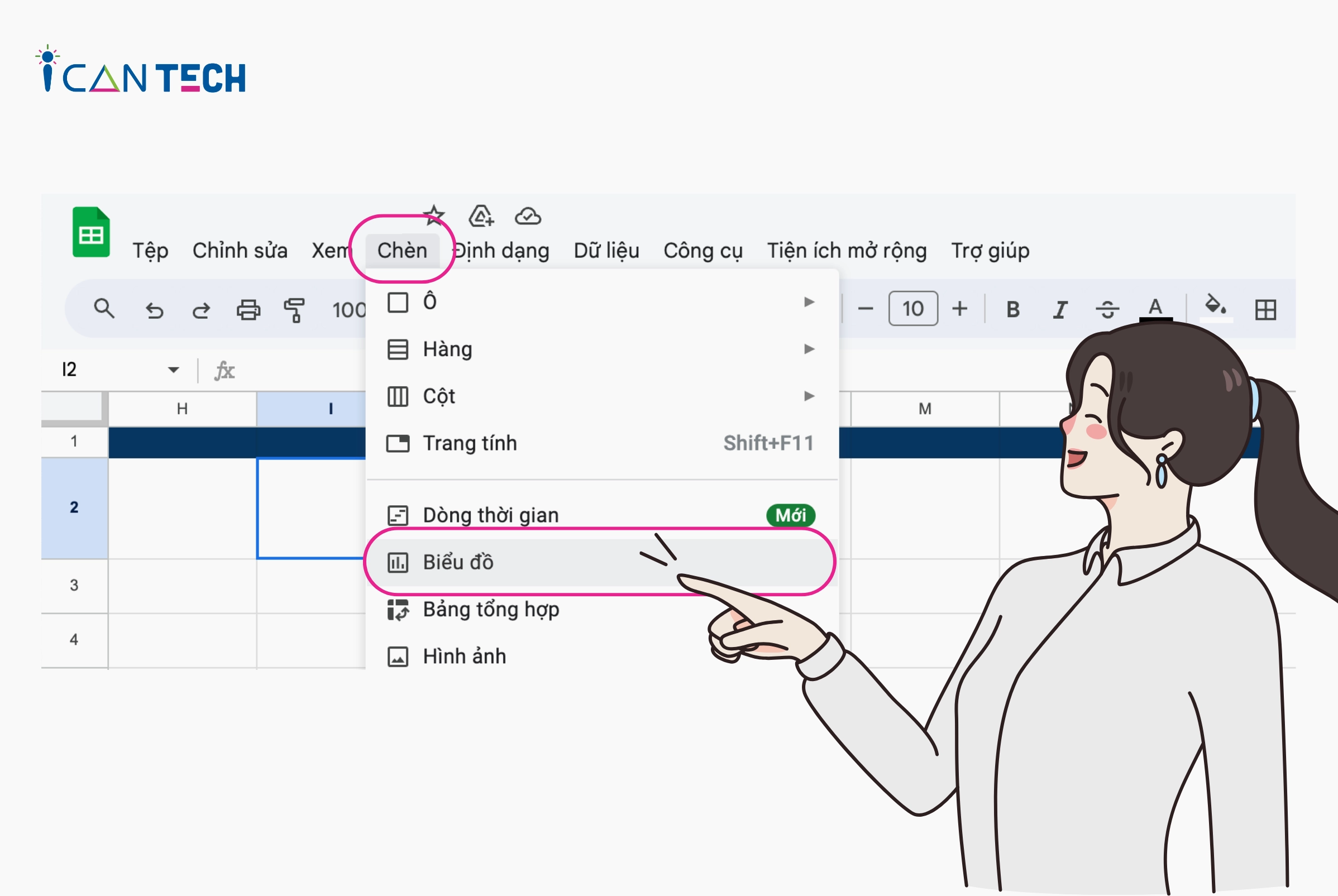Choose Hình ảnh from the menu
The width and height of the screenshot is (1338, 896).
[x=602, y=656]
